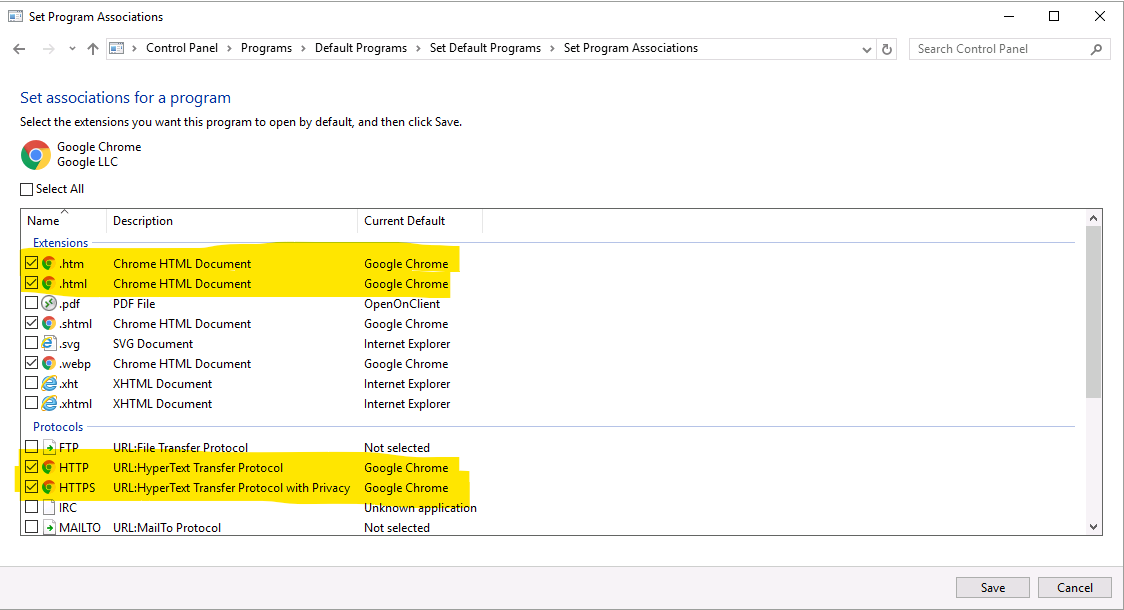
Task: Click the Chrome icon beside .htm
Action: click(49, 263)
